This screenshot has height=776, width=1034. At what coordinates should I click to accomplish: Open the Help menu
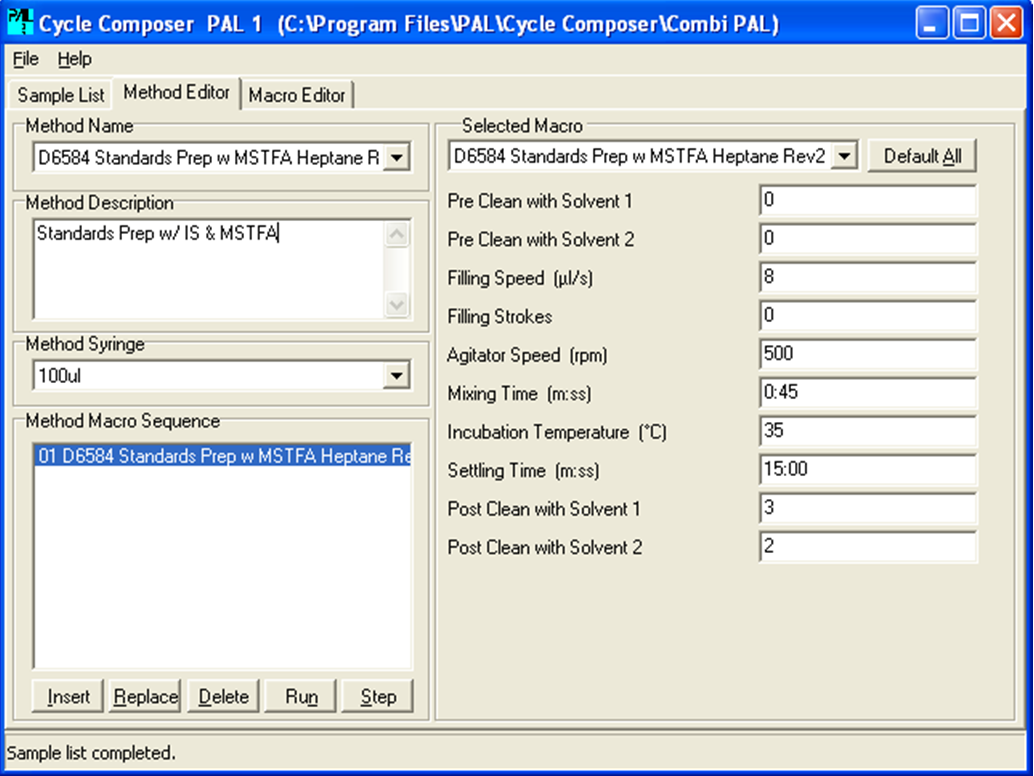pyautogui.click(x=75, y=59)
